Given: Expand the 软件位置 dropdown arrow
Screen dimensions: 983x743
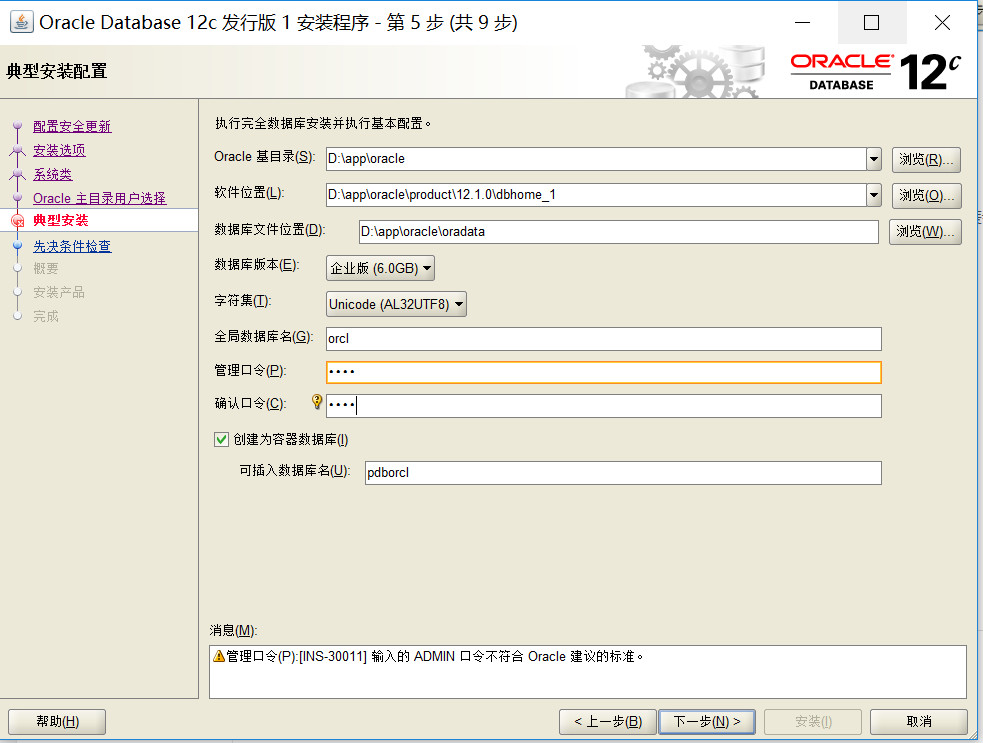Looking at the screenshot, I should click(874, 195).
